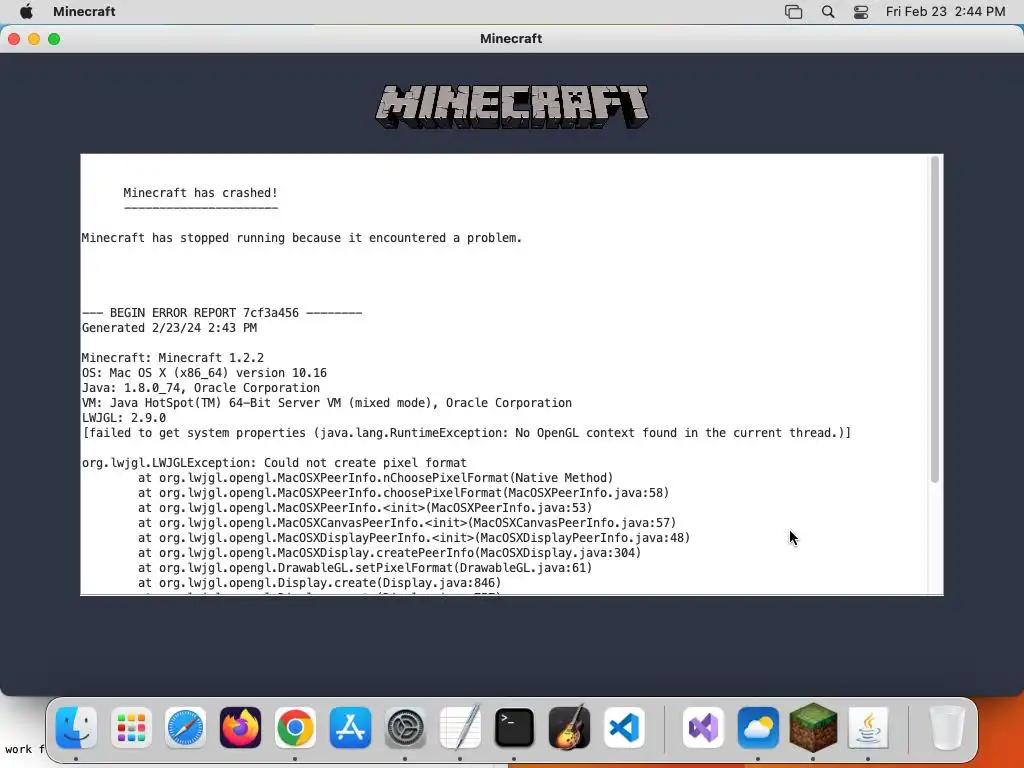Open Visual Studio Code dock icon
1024x768 pixels.
coord(624,728)
